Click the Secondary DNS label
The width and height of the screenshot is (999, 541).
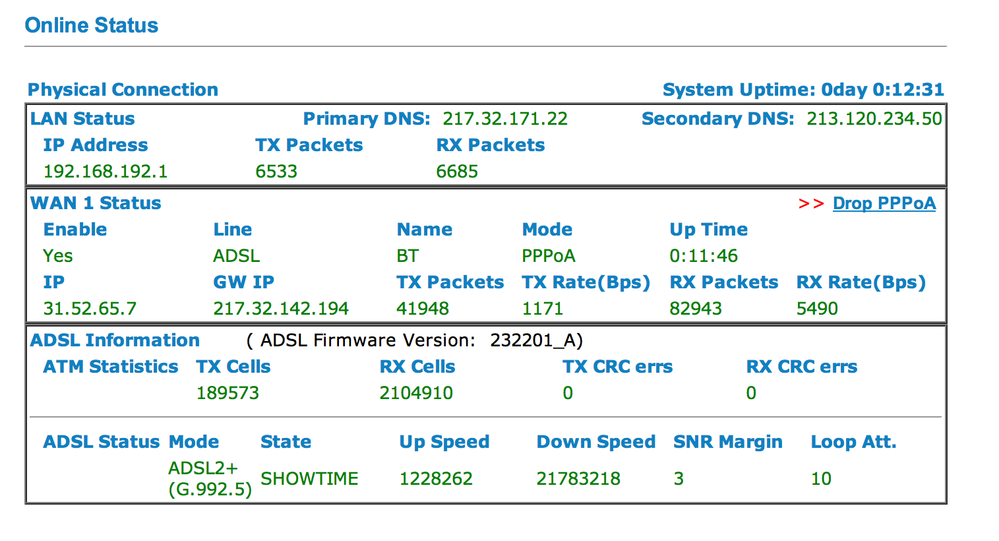pyautogui.click(x=718, y=119)
